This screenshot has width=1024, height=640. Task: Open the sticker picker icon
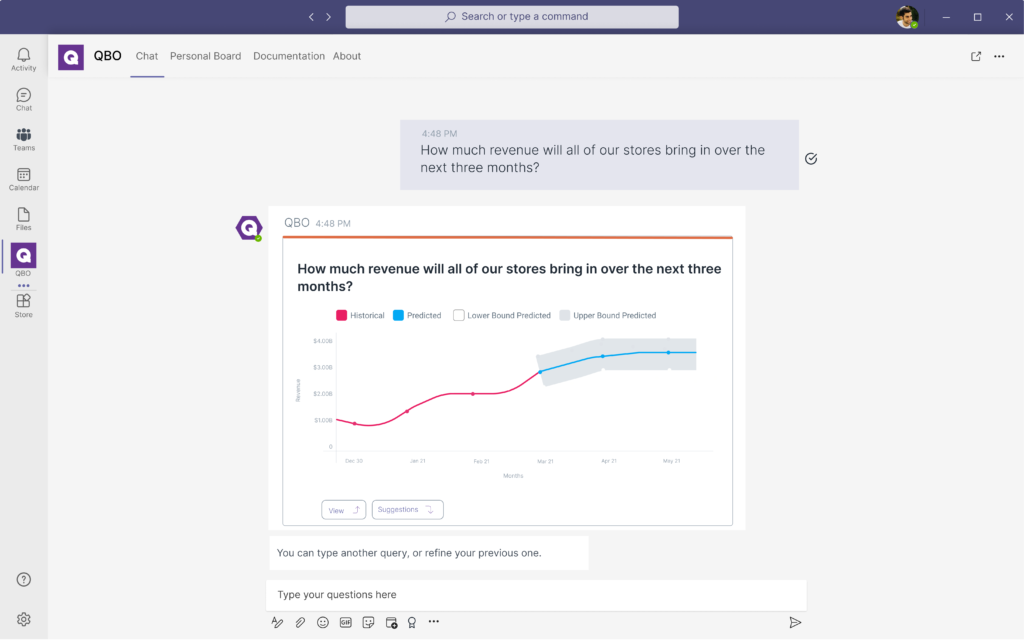pos(369,622)
